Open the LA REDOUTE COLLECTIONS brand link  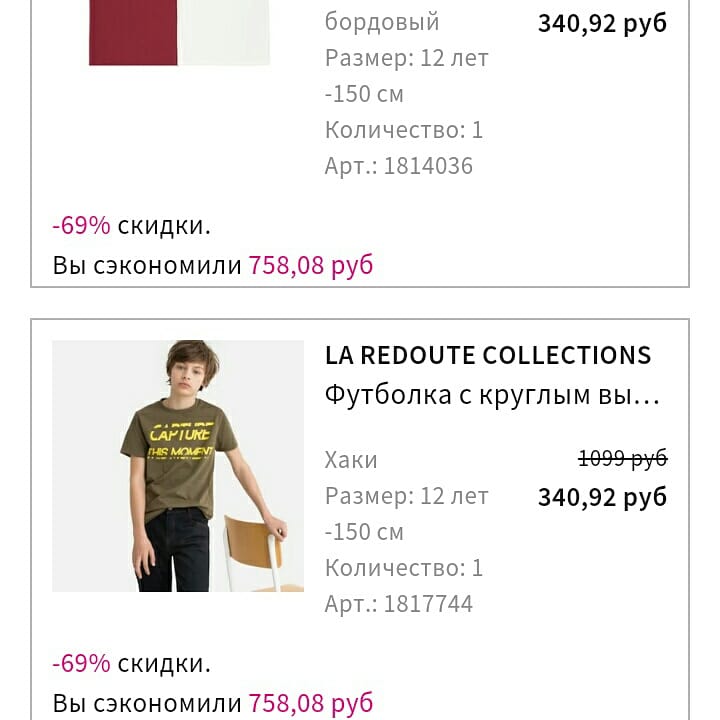pos(488,355)
